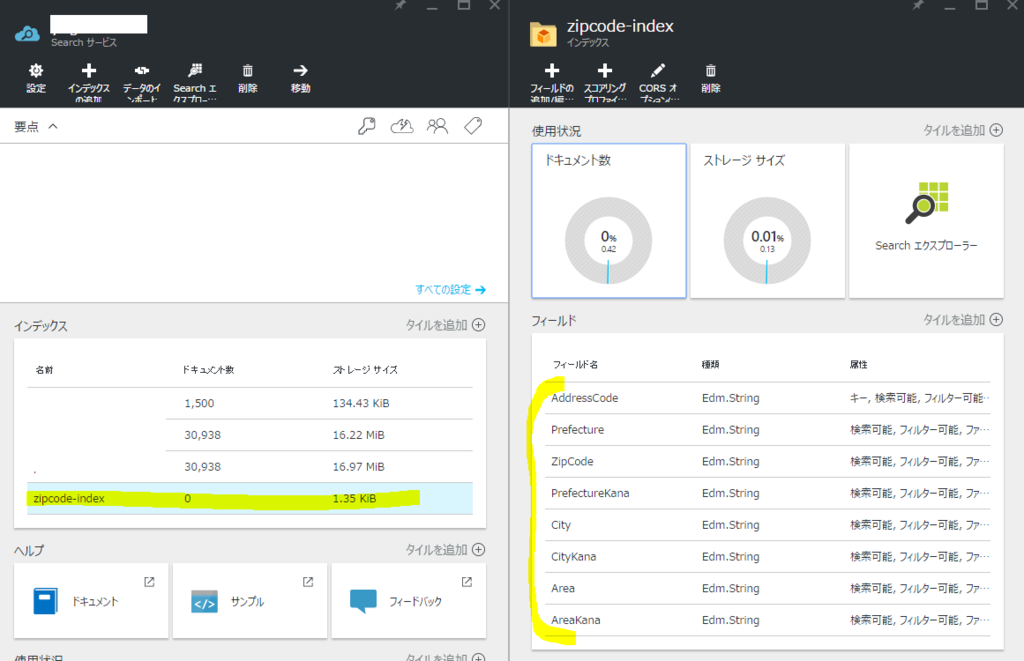Click ドキュメント数 column header in index table
Image resolution: width=1024 pixels, height=661 pixels.
[x=208, y=370]
